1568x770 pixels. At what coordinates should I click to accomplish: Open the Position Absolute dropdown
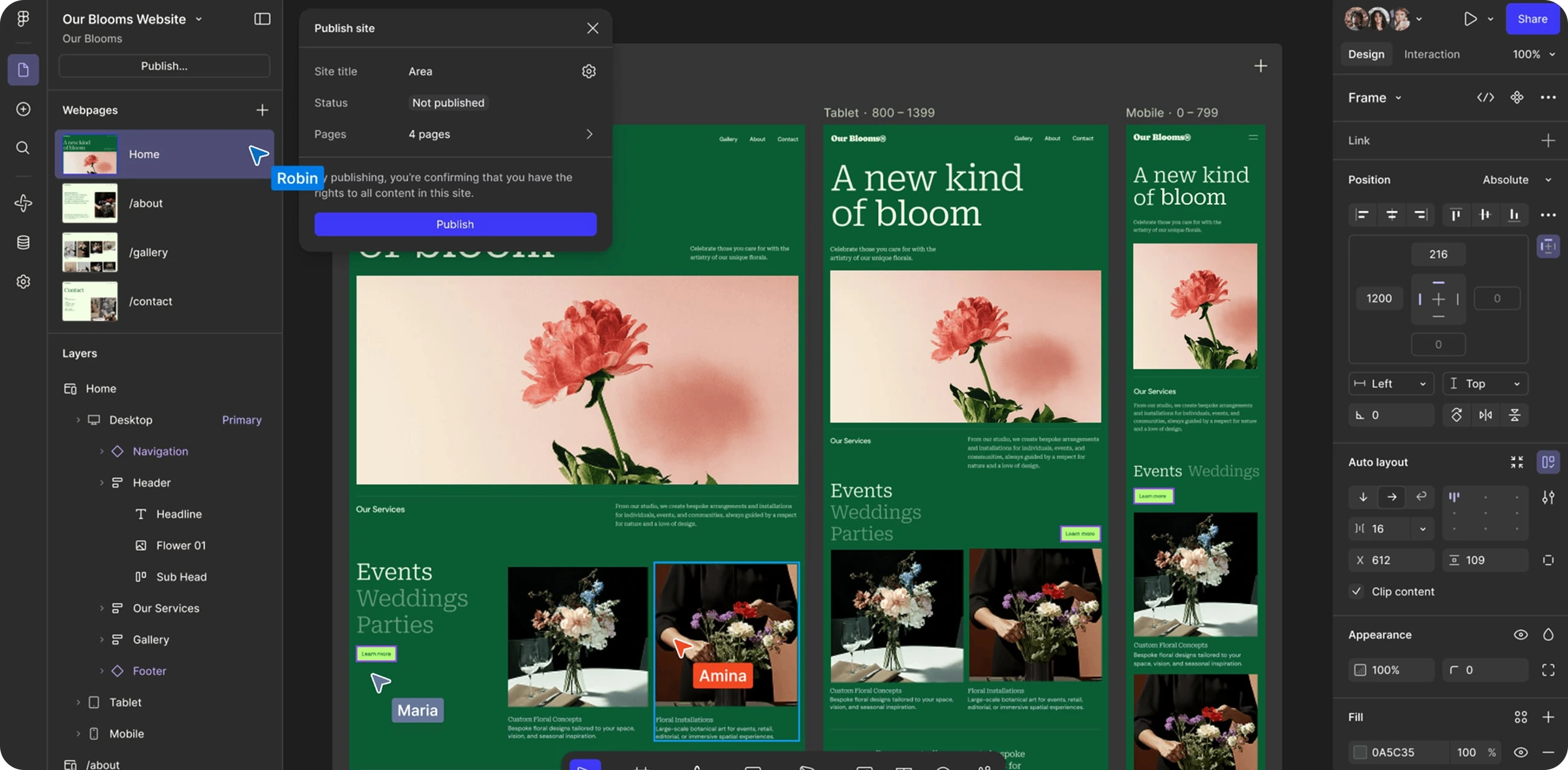click(1516, 180)
